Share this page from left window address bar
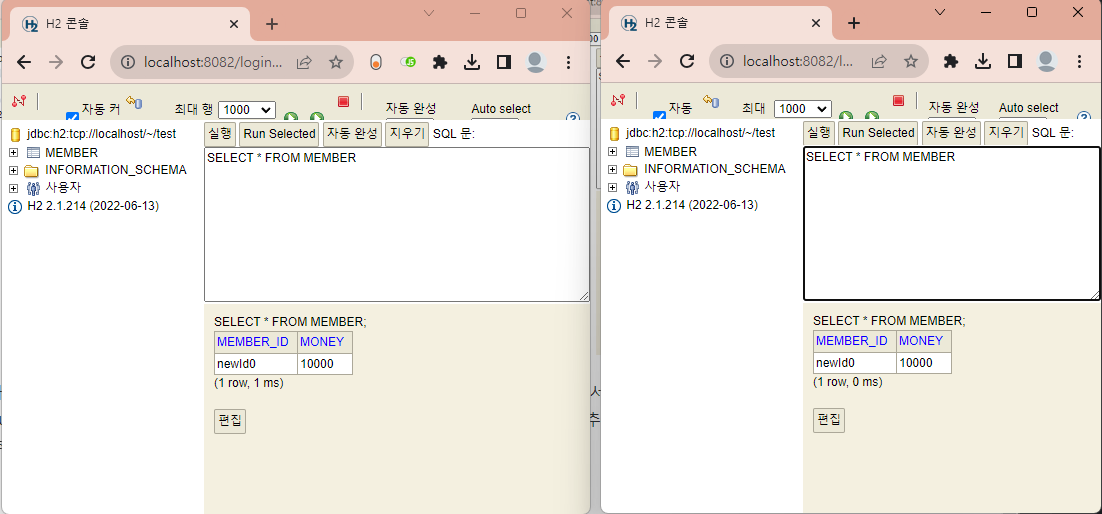1102x514 pixels. tap(304, 63)
